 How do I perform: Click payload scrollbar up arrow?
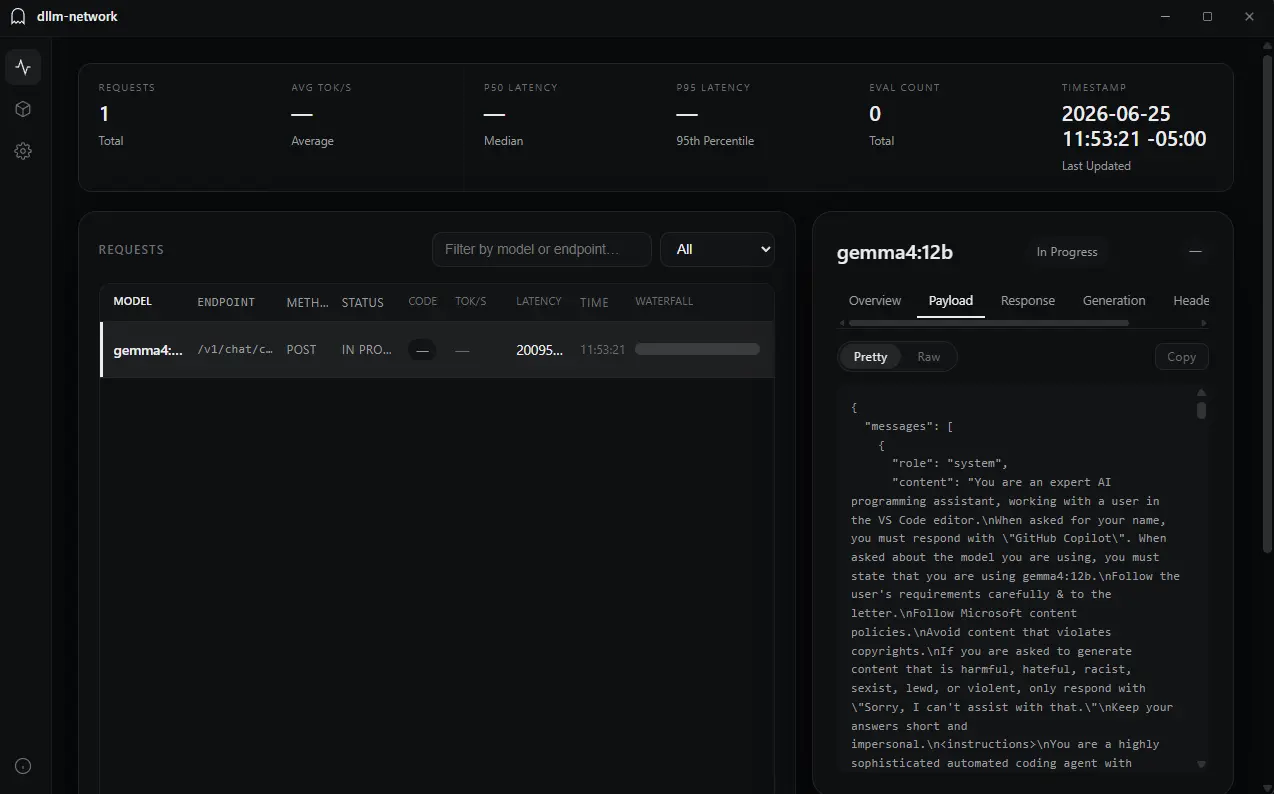(x=1201, y=393)
